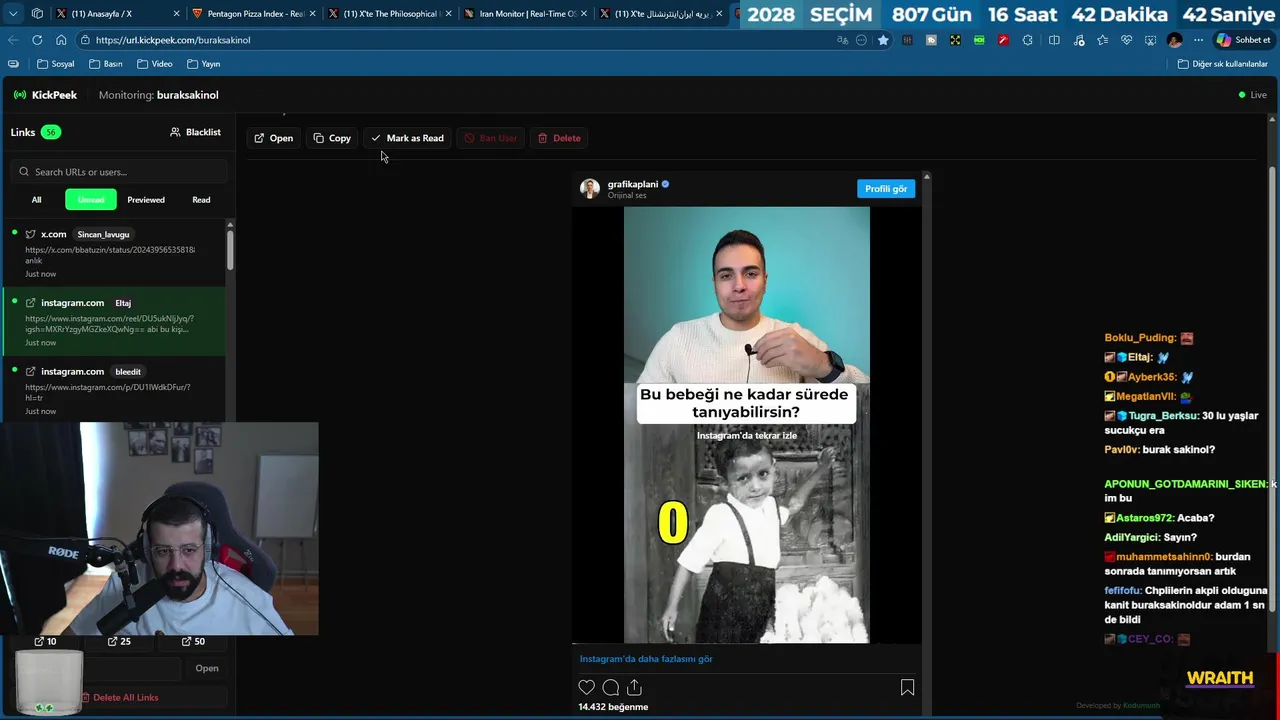Open browser extensions puzzle icon
Image resolution: width=1280 pixels, height=720 pixels.
click(1027, 40)
